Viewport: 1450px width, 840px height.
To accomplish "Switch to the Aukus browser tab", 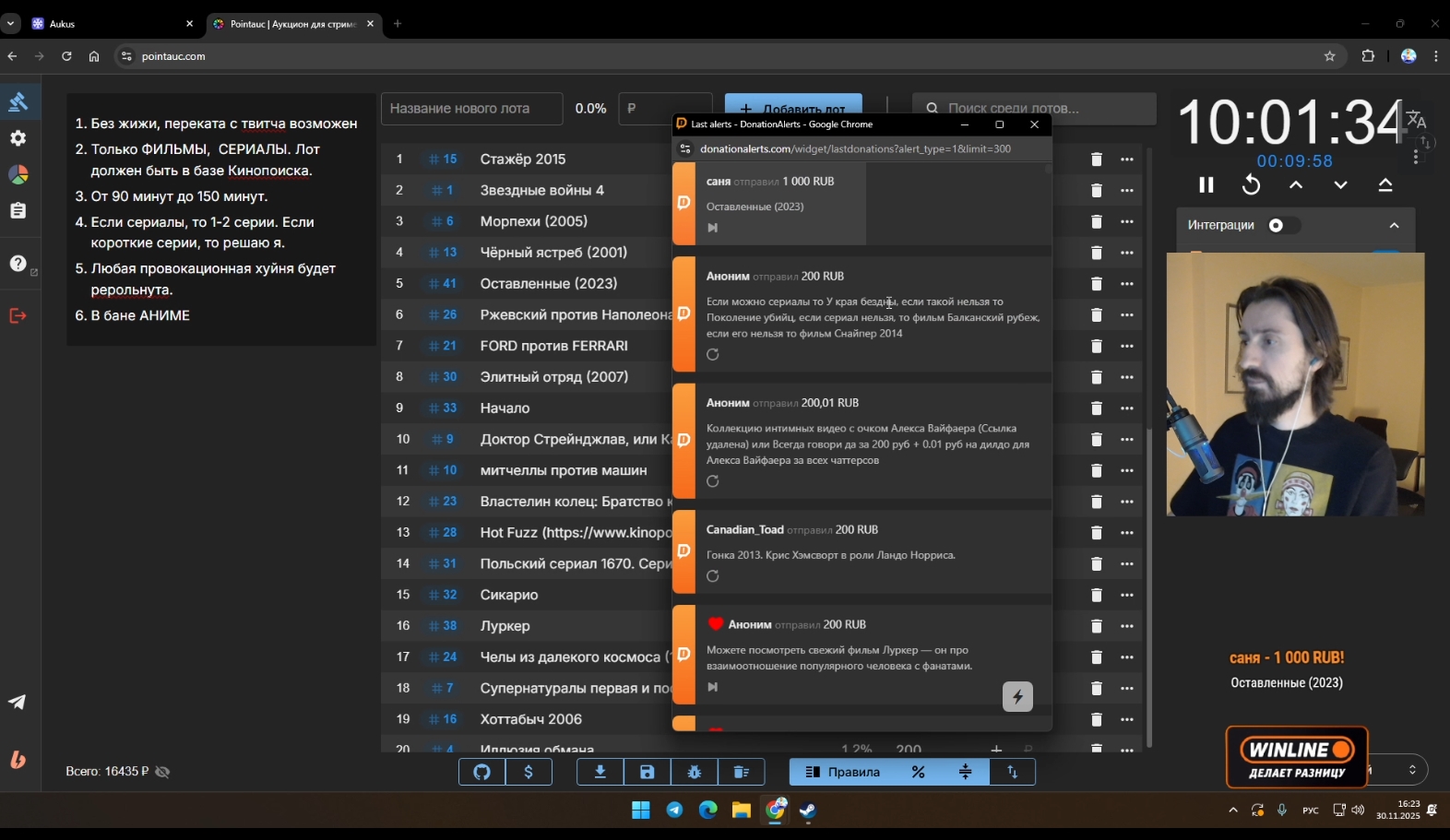I will 111,24.
